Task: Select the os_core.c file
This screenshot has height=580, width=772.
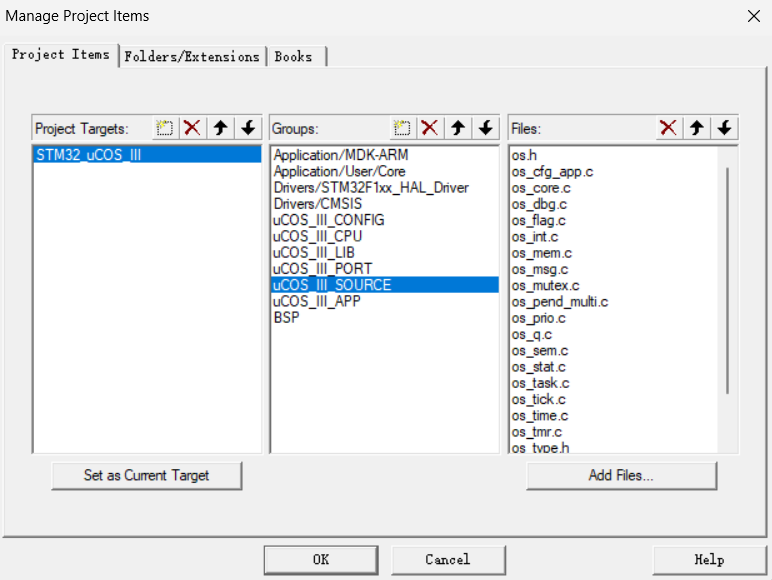Action: click(x=613, y=188)
